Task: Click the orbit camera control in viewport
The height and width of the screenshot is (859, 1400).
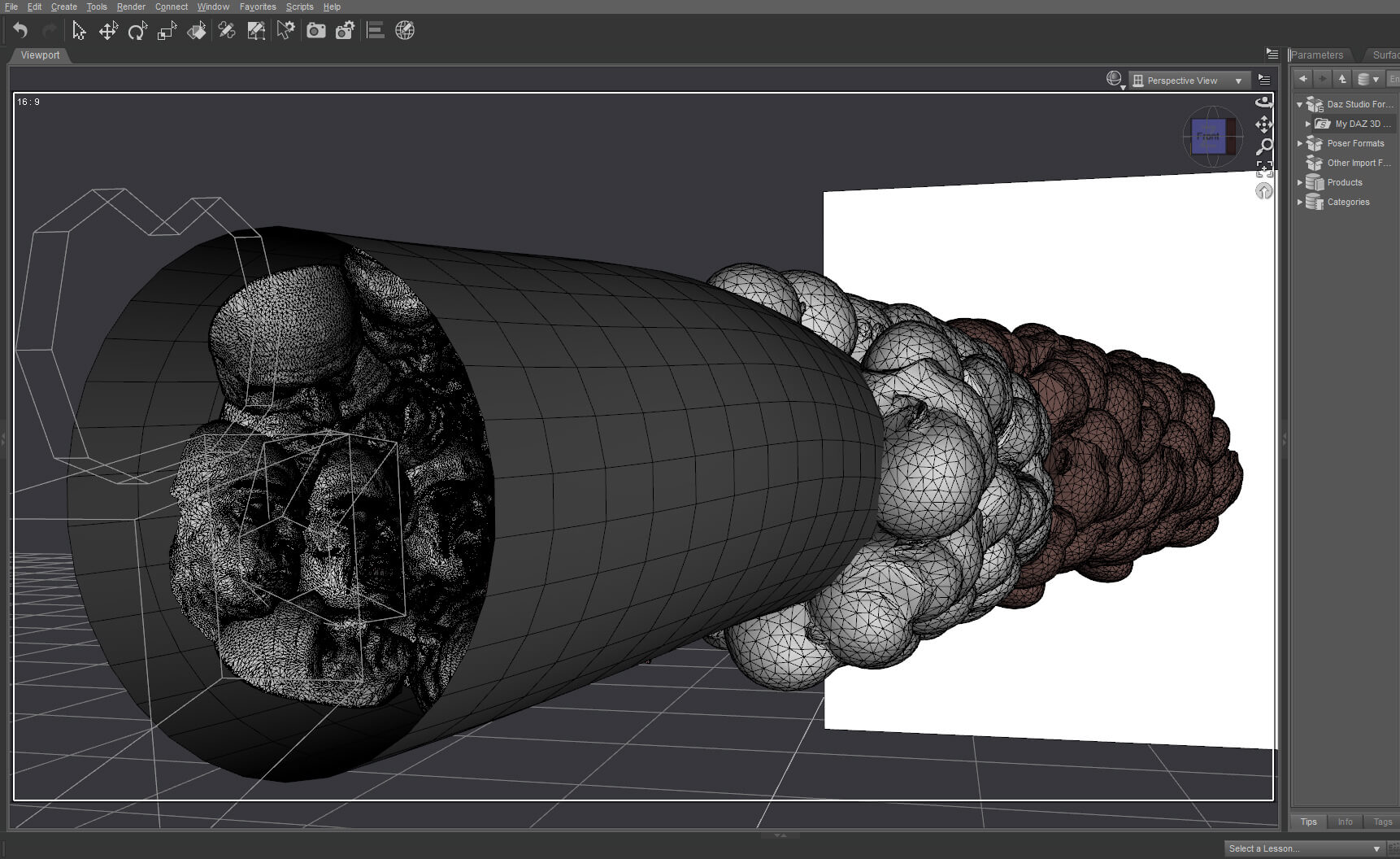Action: coord(1263,102)
